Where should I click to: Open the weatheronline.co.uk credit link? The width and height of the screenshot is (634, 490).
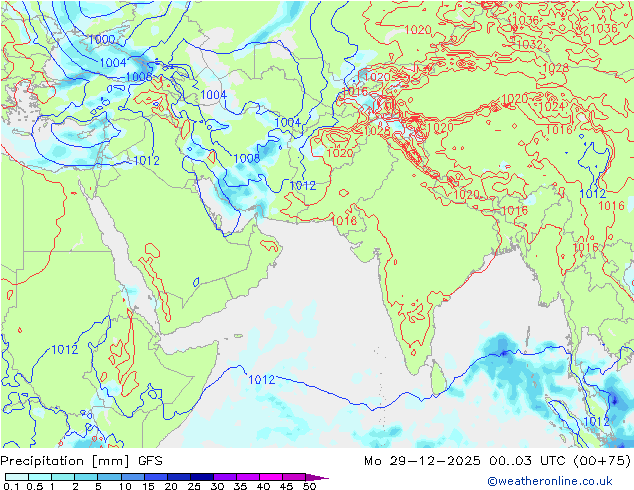[x=550, y=481]
